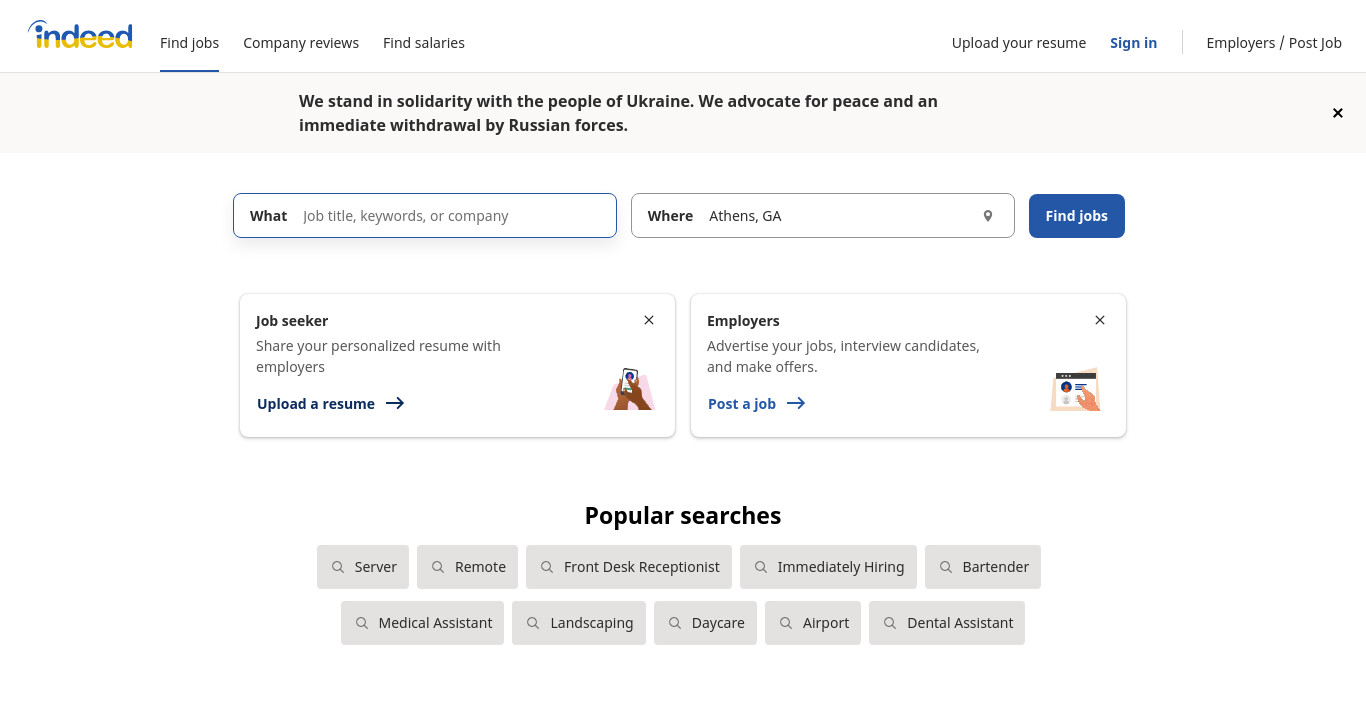Choose the Front Desk Receptionist search chip
This screenshot has height=720, width=1366.
(629, 567)
